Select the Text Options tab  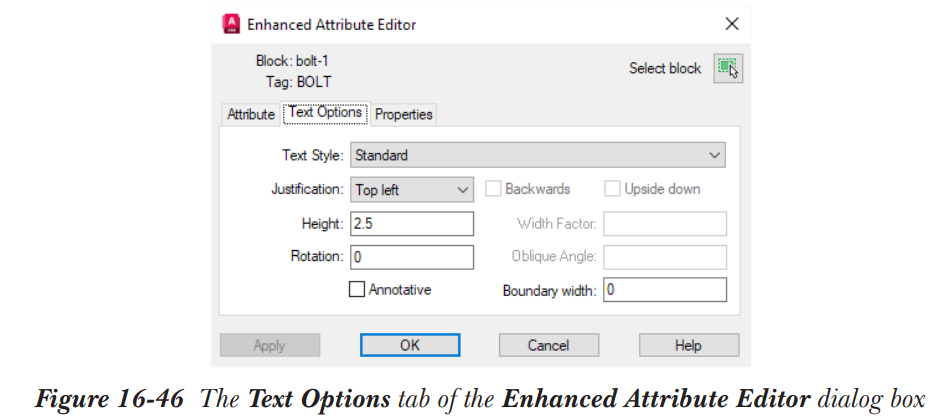[325, 113]
